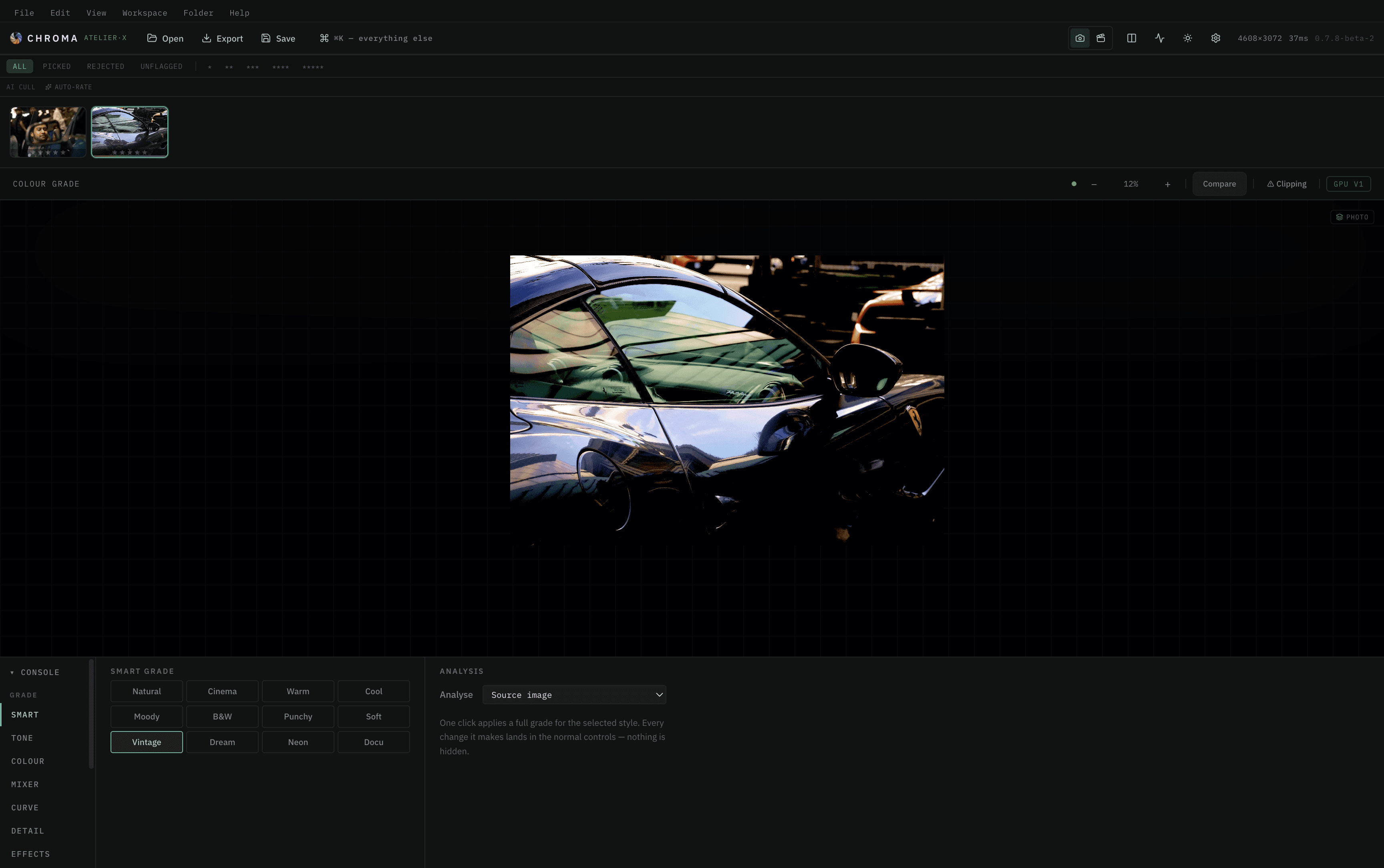The image size is (1384, 868).
Task: Click the AUTO-RATE sparkle button
Action: pyautogui.click(x=69, y=87)
